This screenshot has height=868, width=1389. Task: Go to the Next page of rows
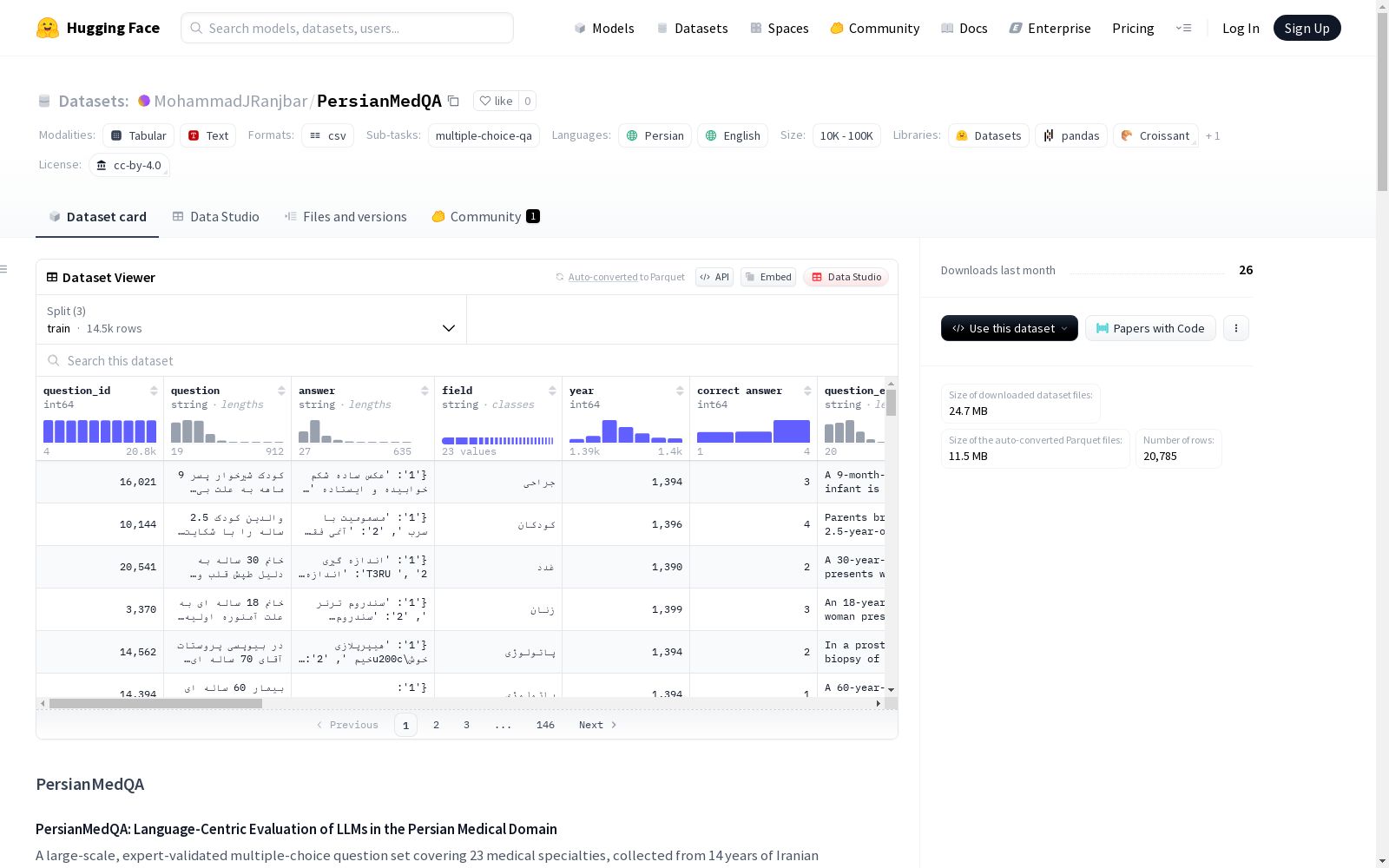pyautogui.click(x=598, y=725)
